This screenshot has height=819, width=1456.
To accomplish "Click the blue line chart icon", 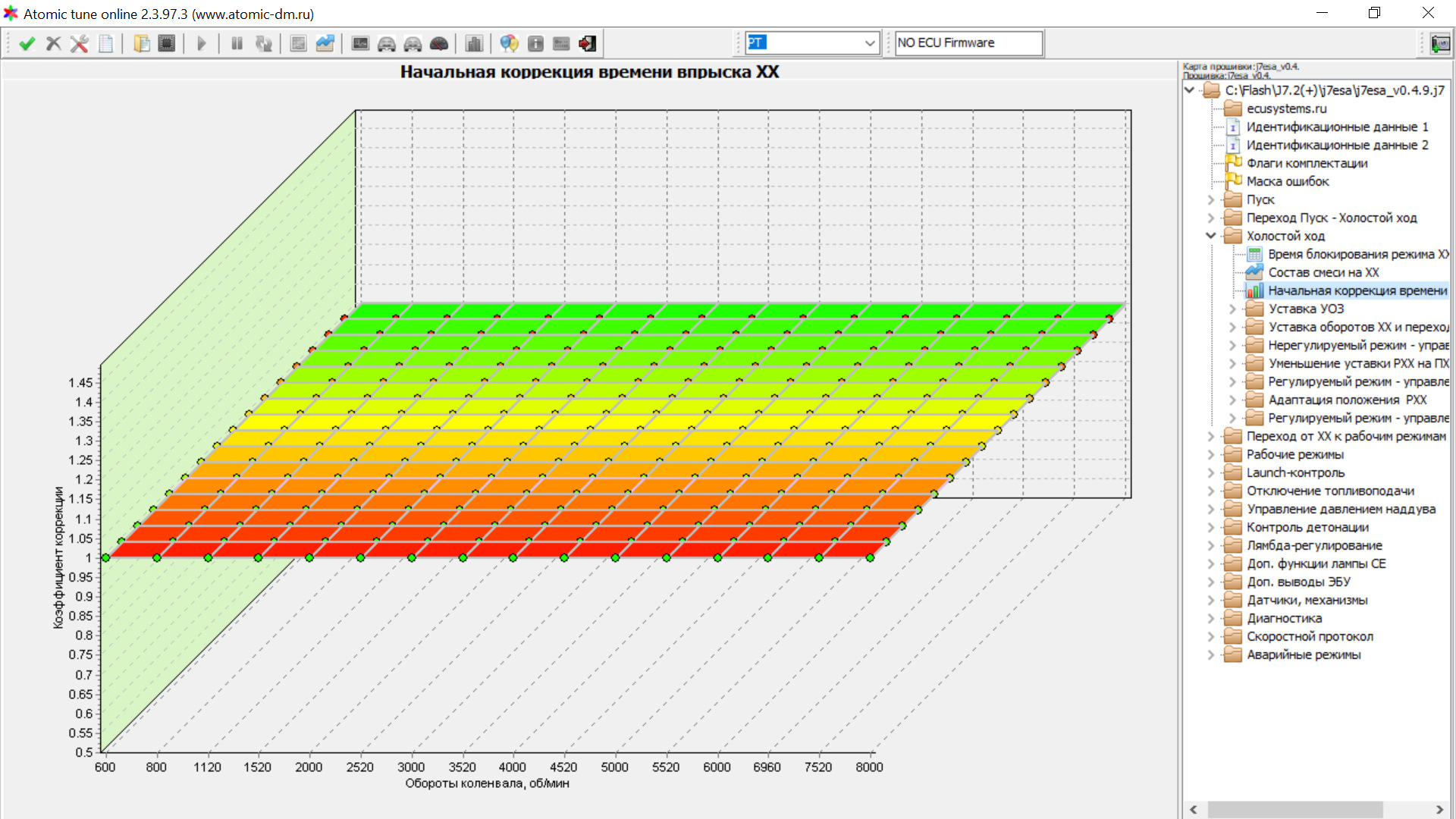I will 325,43.
